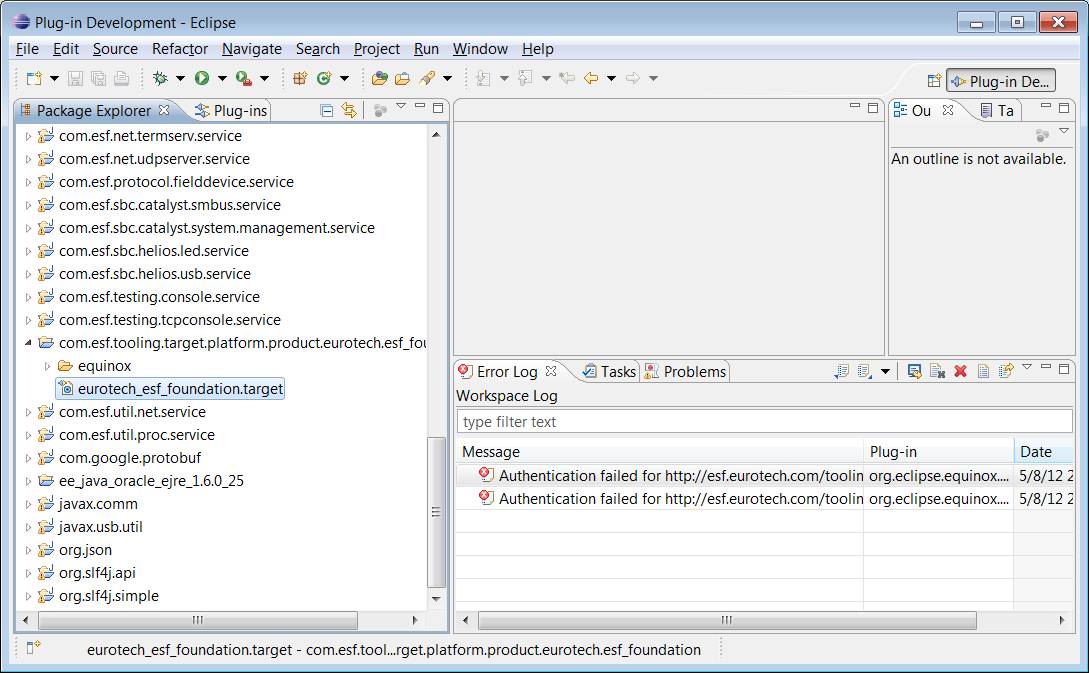Viewport: 1089px width, 673px height.
Task: Sort by the Message column header
Action: [x=659, y=451]
